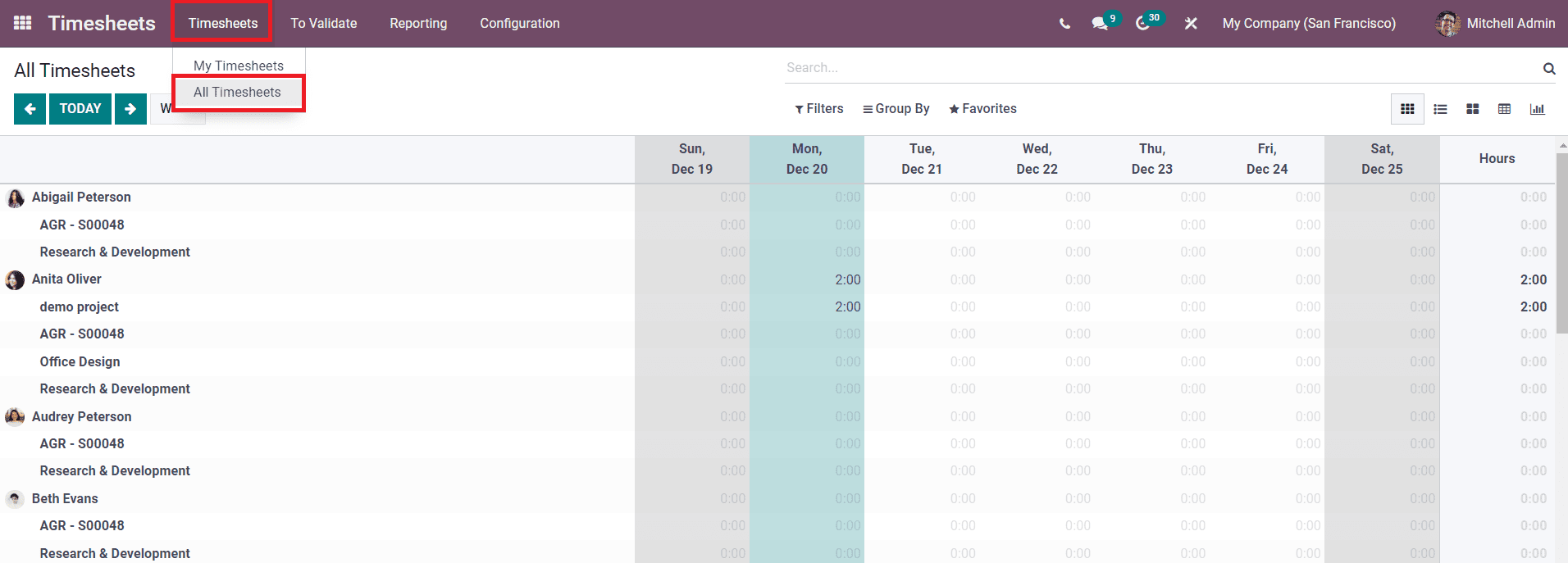Click demo project row
Screen dimensions: 1568x563
[80, 307]
